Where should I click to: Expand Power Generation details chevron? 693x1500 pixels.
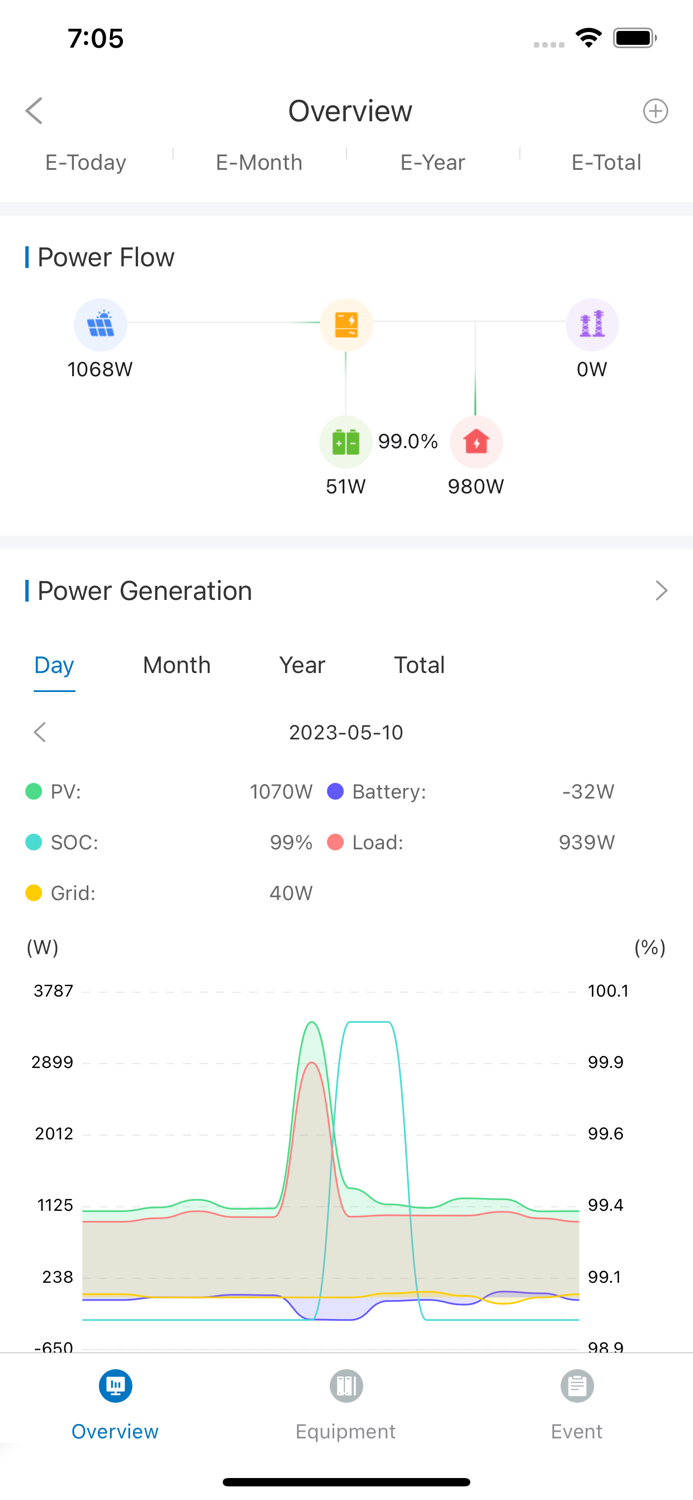(661, 591)
